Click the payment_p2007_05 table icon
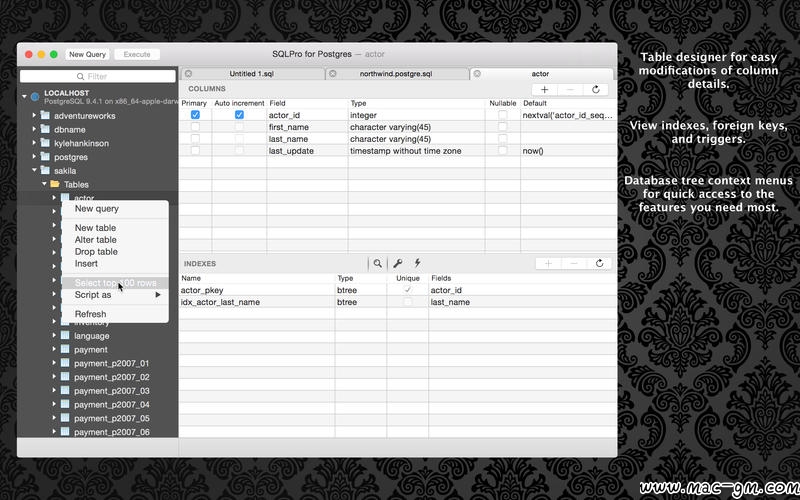This screenshot has width=800, height=500. 65,418
